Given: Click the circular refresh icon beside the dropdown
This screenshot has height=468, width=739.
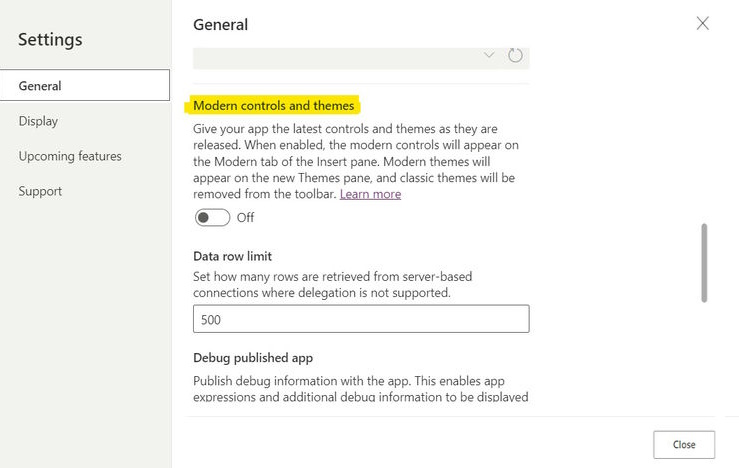Looking at the screenshot, I should 515,55.
